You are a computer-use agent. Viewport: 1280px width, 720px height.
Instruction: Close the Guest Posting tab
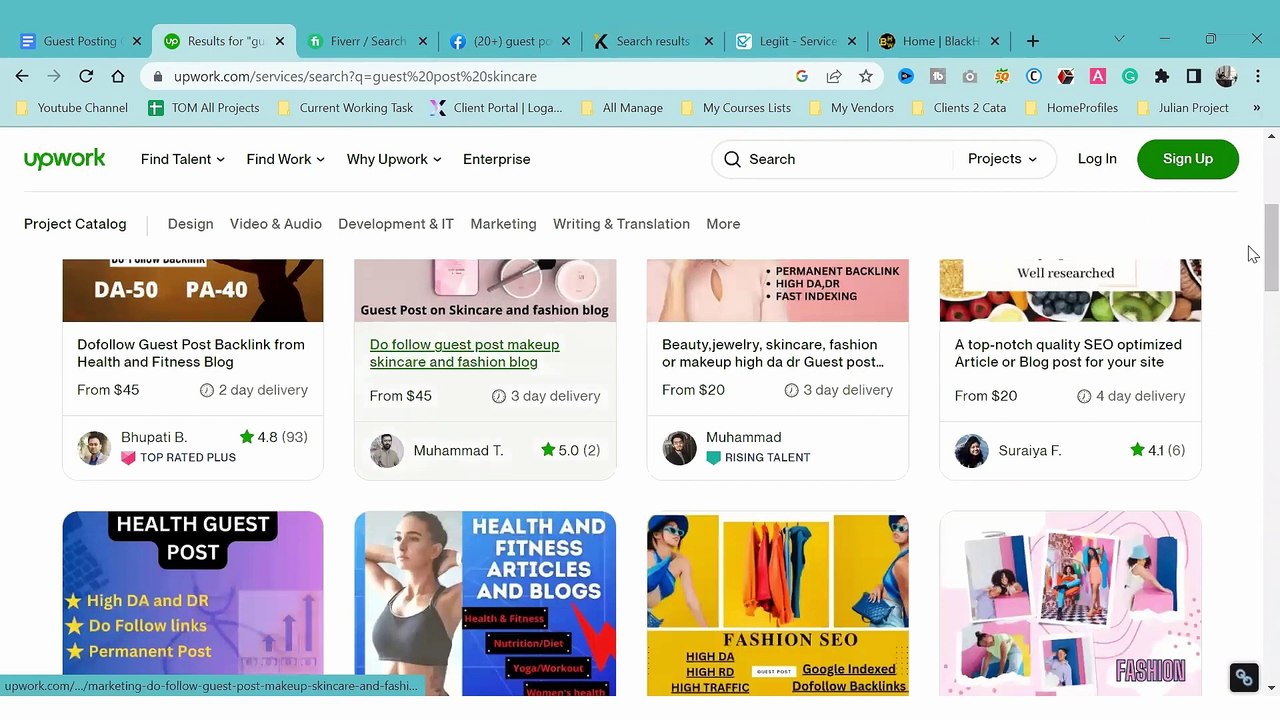(137, 41)
